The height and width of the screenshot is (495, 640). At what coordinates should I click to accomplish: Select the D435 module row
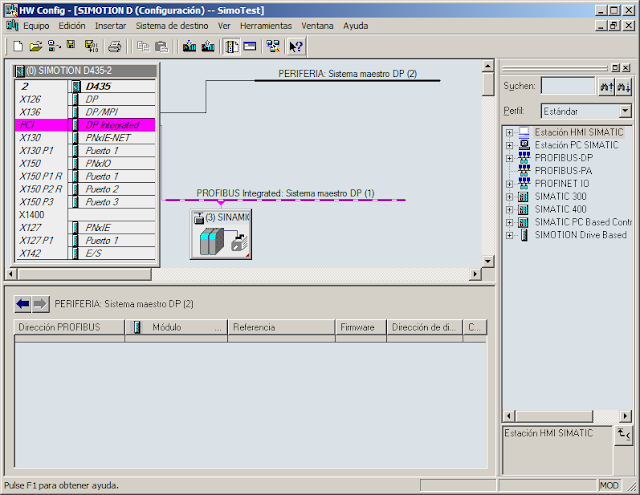click(85, 86)
